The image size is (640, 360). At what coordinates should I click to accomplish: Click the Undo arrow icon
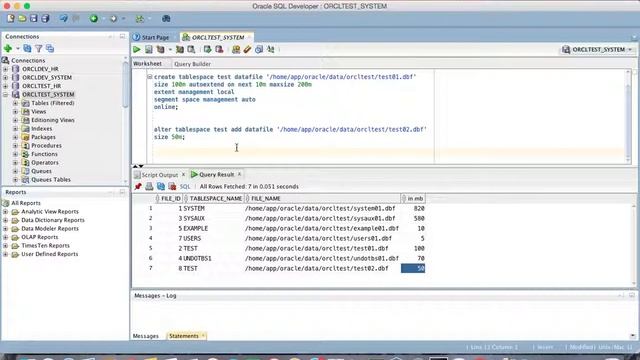click(x=63, y=18)
